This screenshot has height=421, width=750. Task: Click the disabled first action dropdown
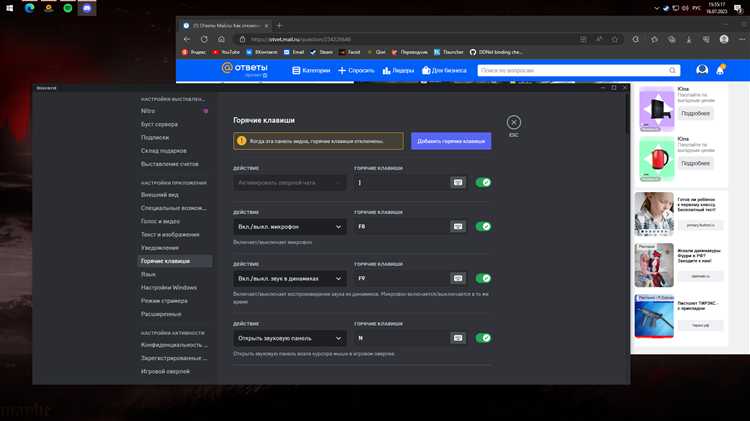pyautogui.click(x=290, y=183)
